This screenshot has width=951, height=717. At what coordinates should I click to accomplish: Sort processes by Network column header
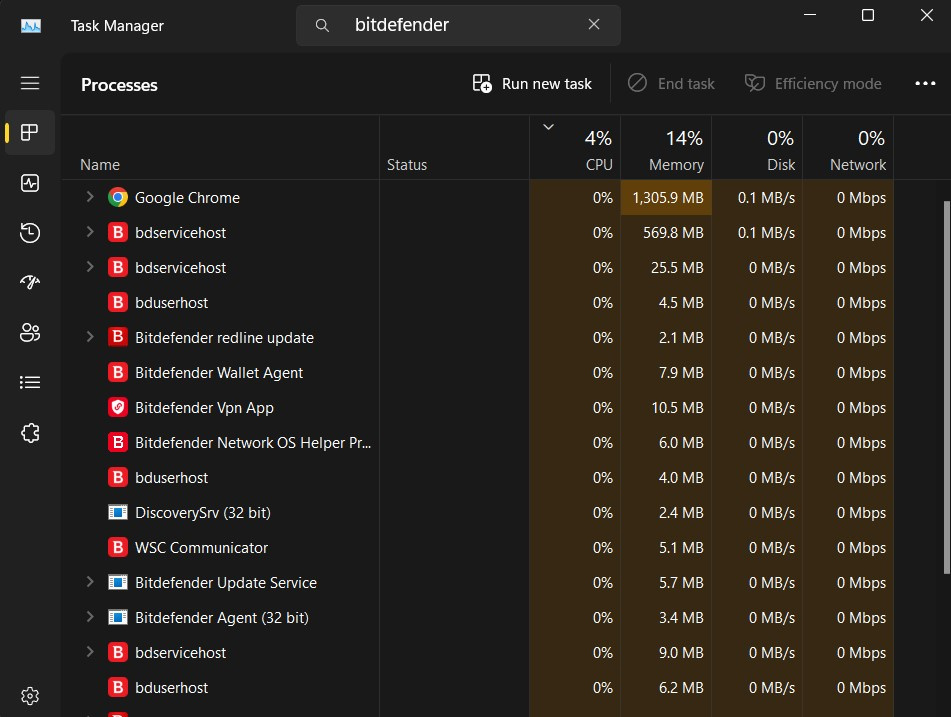pos(848,147)
